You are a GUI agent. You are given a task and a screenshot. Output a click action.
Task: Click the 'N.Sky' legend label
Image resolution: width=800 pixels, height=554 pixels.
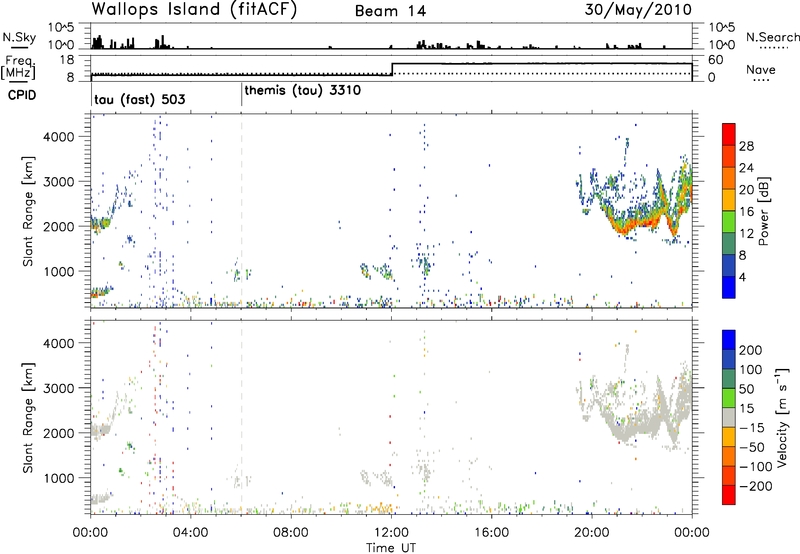pyautogui.click(x=19, y=37)
